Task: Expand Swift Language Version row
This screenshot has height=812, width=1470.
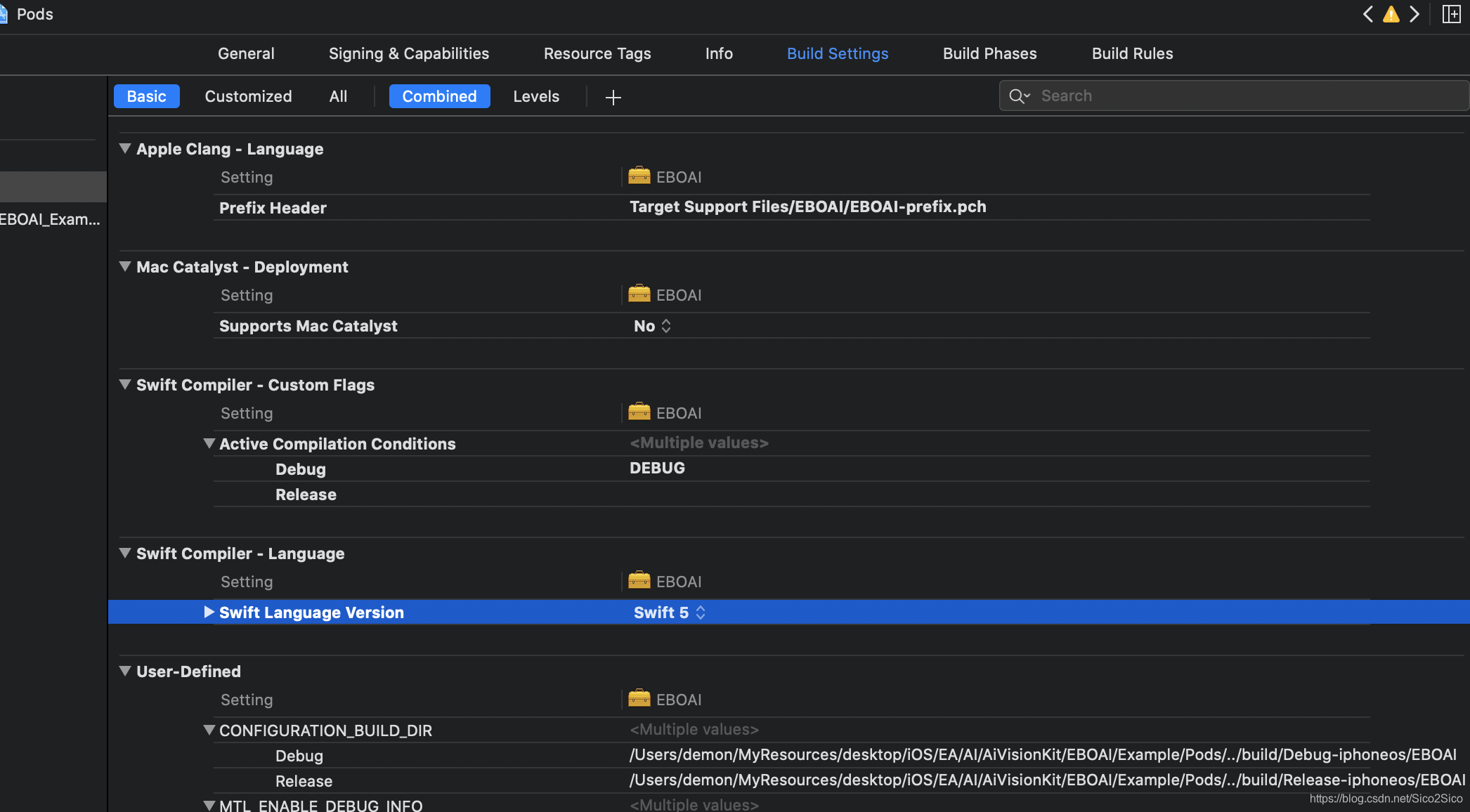Action: [209, 612]
